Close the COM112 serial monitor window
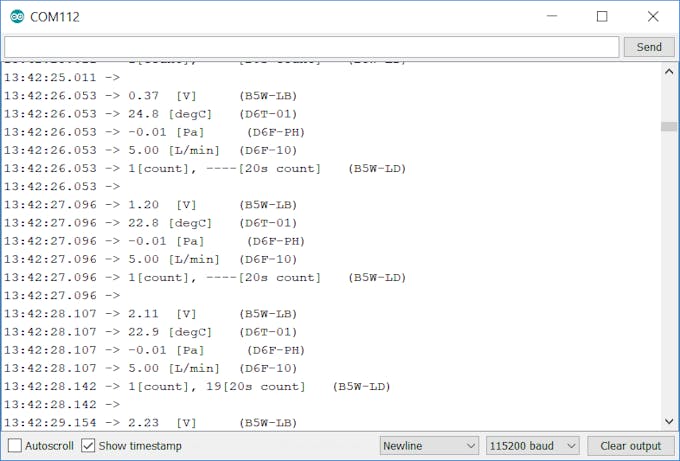Screen dimensions: 680x461 653,16
